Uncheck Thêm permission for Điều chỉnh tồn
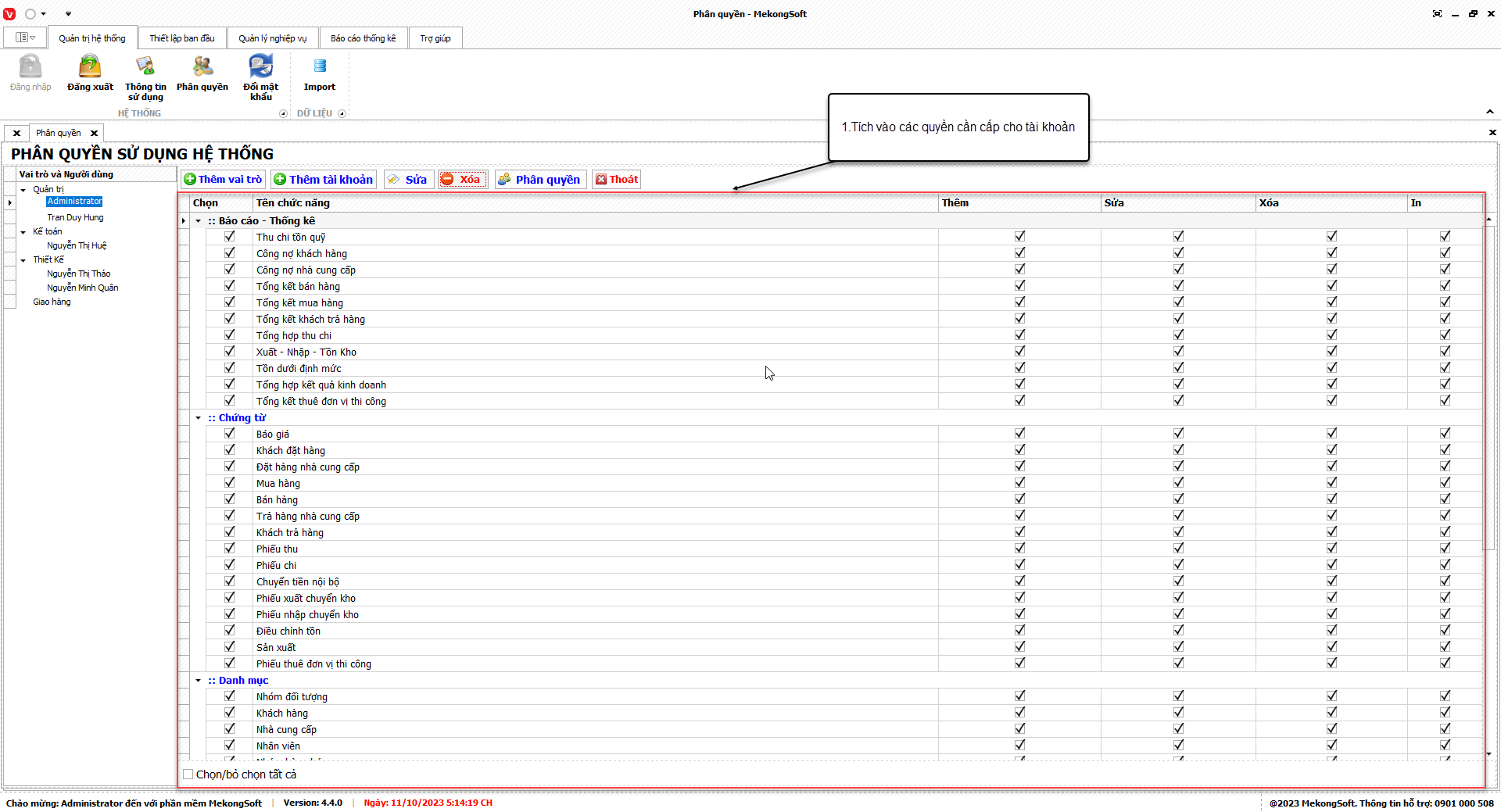This screenshot has width=1501, height=812. point(1020,631)
